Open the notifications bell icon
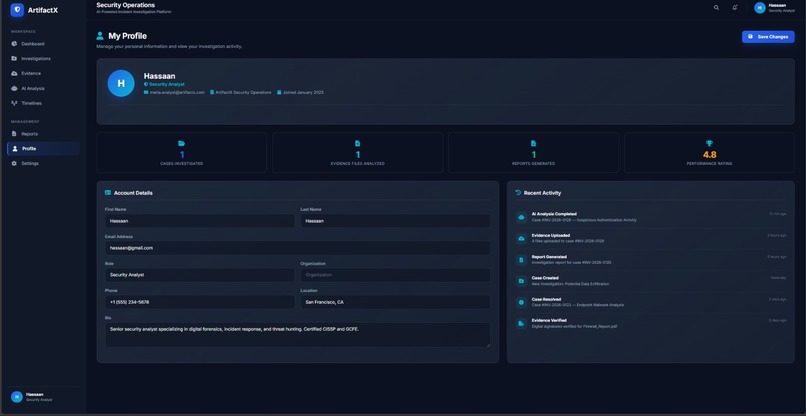This screenshot has height=416, width=806. (735, 8)
